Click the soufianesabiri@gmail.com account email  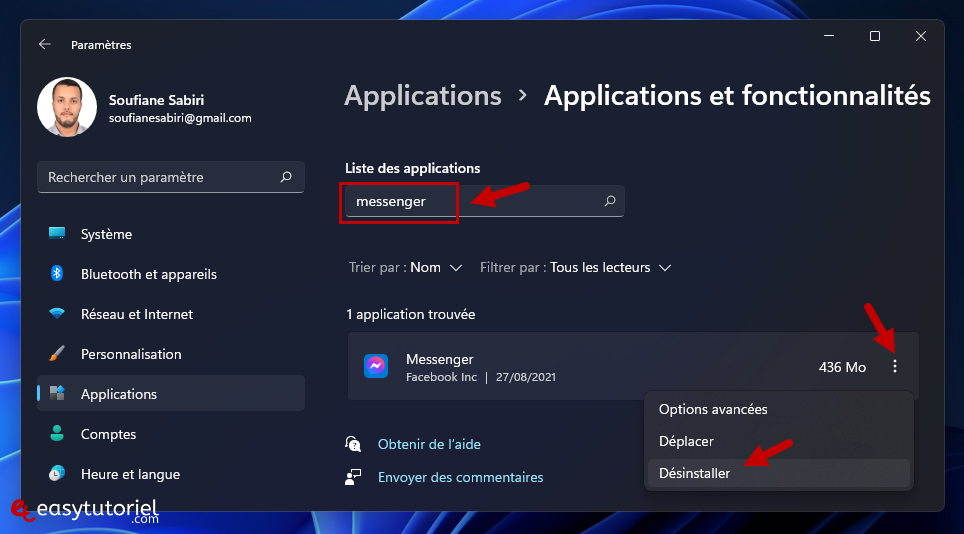(x=180, y=118)
